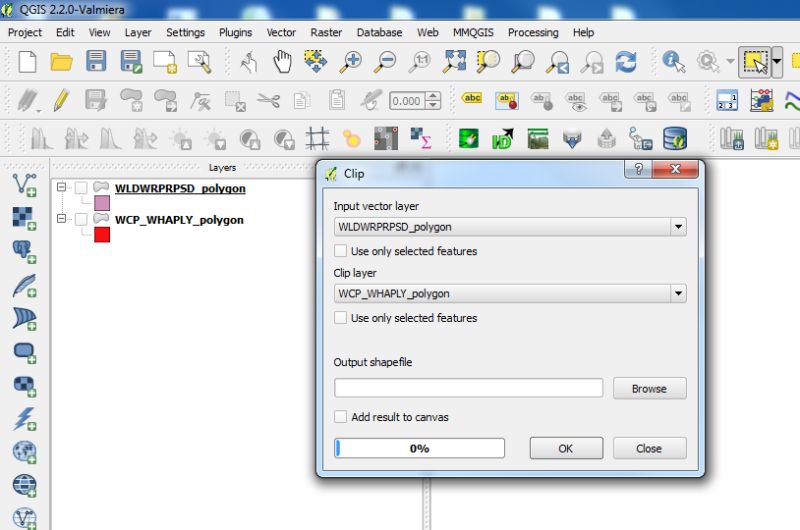This screenshot has width=800, height=530.
Task: Open the Field Calculator abacus icon
Action: click(761, 100)
